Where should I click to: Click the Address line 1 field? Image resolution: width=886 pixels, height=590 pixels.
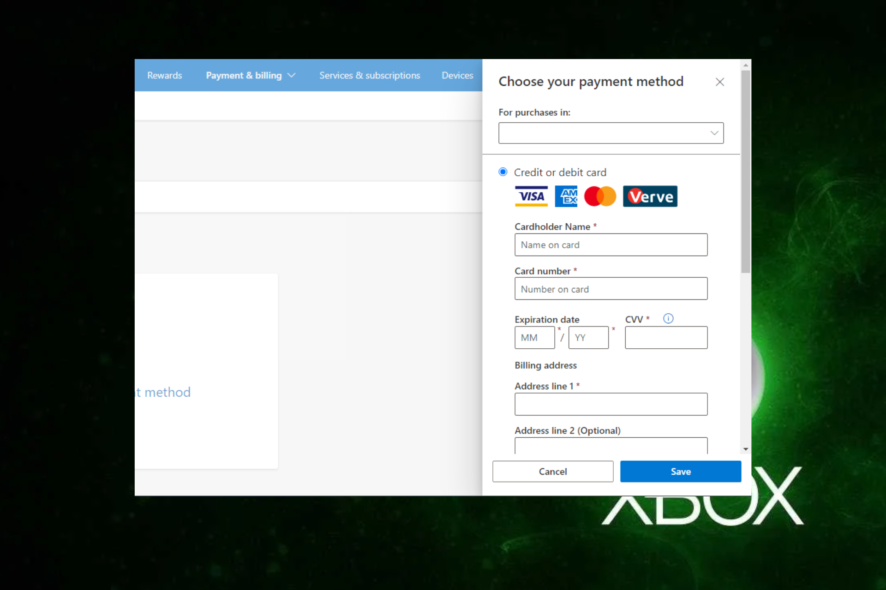(x=611, y=404)
